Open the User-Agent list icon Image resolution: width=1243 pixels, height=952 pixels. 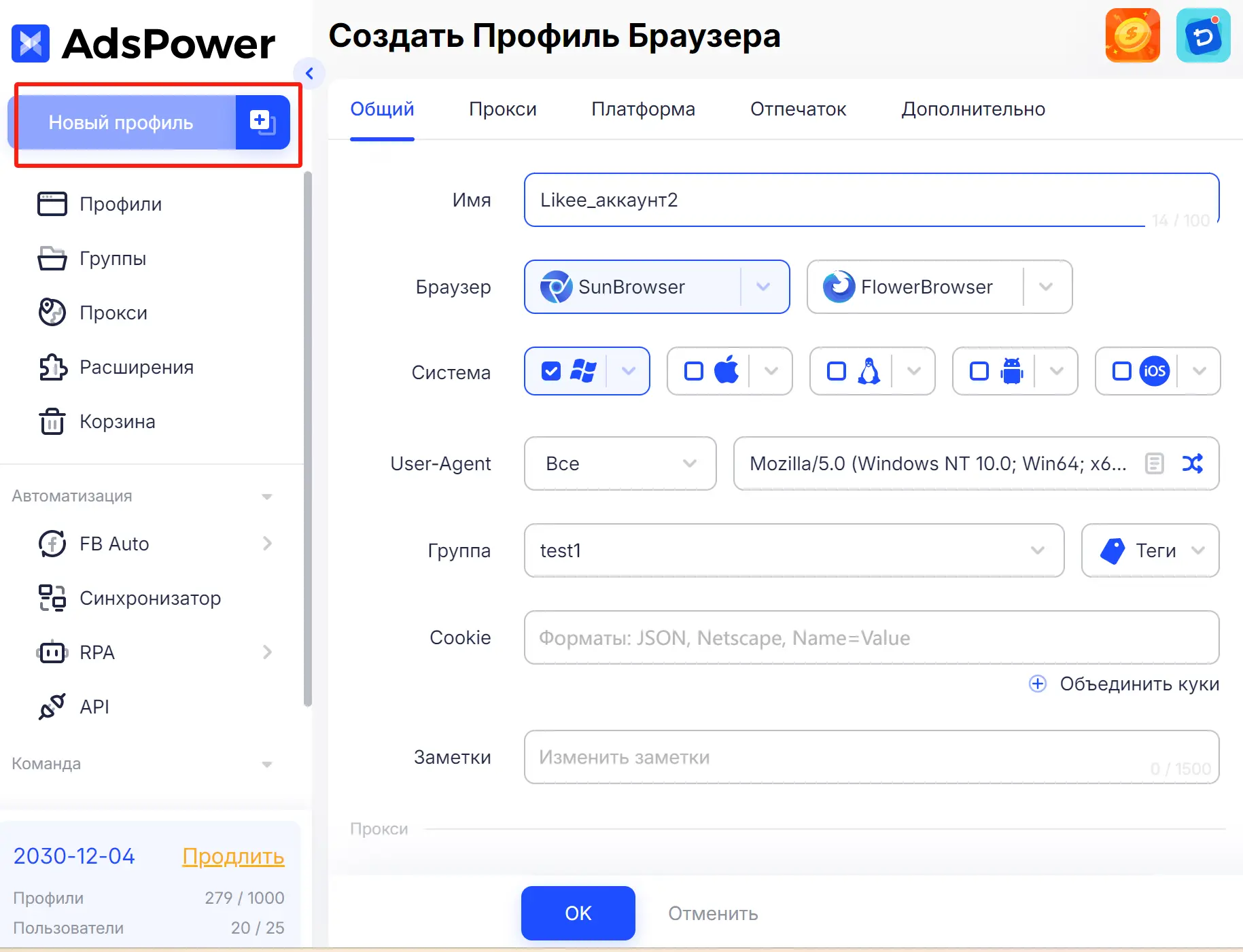1154,463
